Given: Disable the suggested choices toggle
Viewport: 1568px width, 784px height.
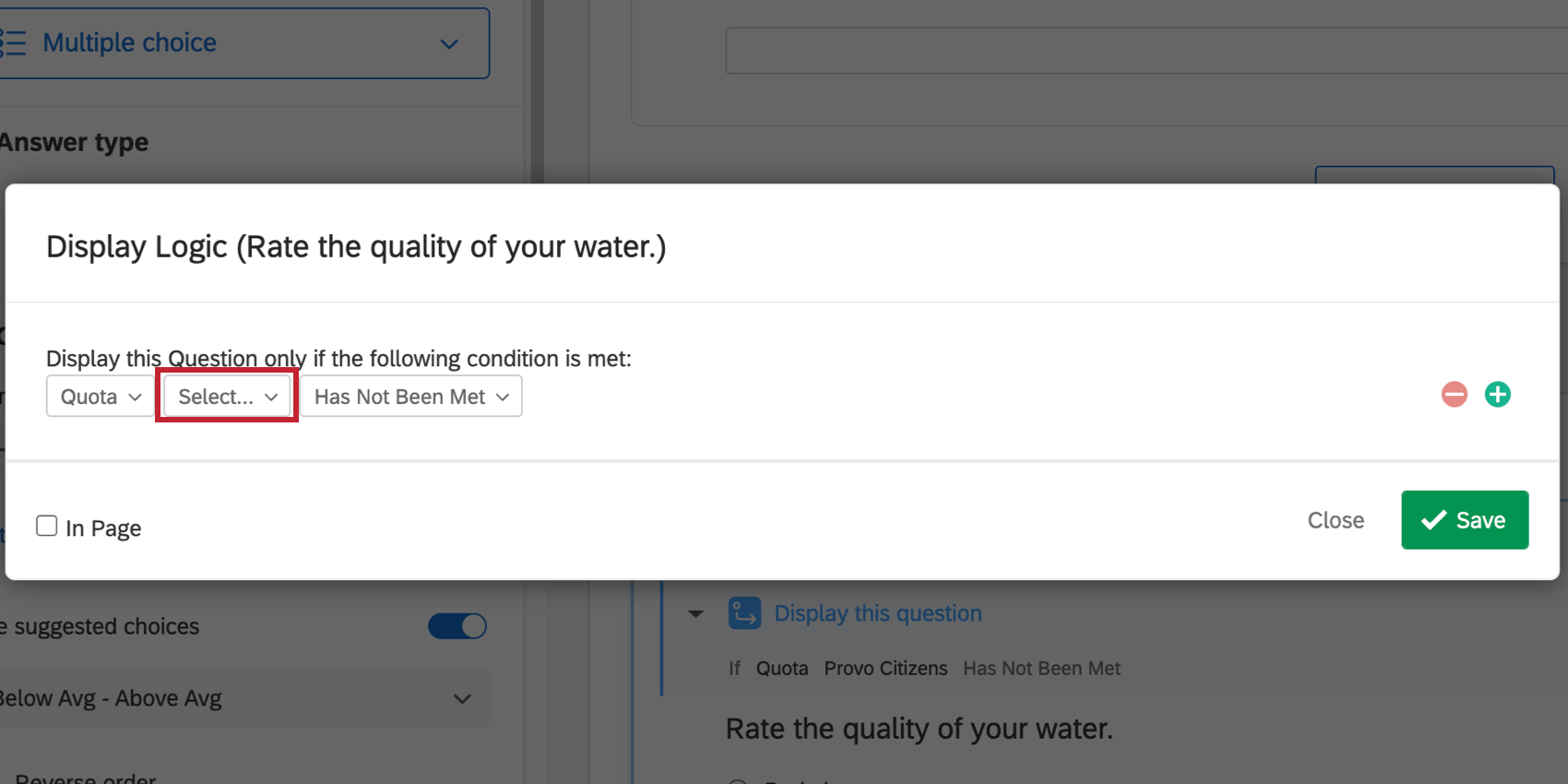Looking at the screenshot, I should point(457,625).
